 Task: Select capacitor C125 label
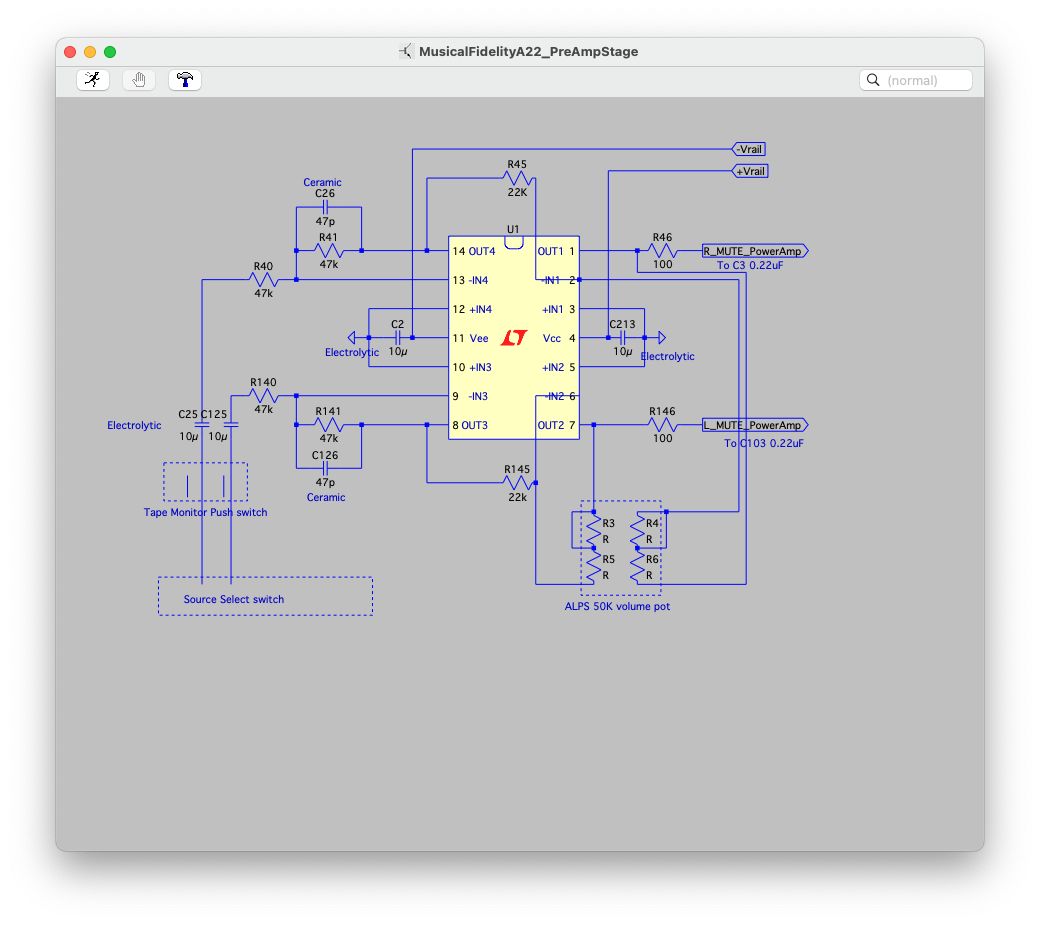(x=214, y=414)
